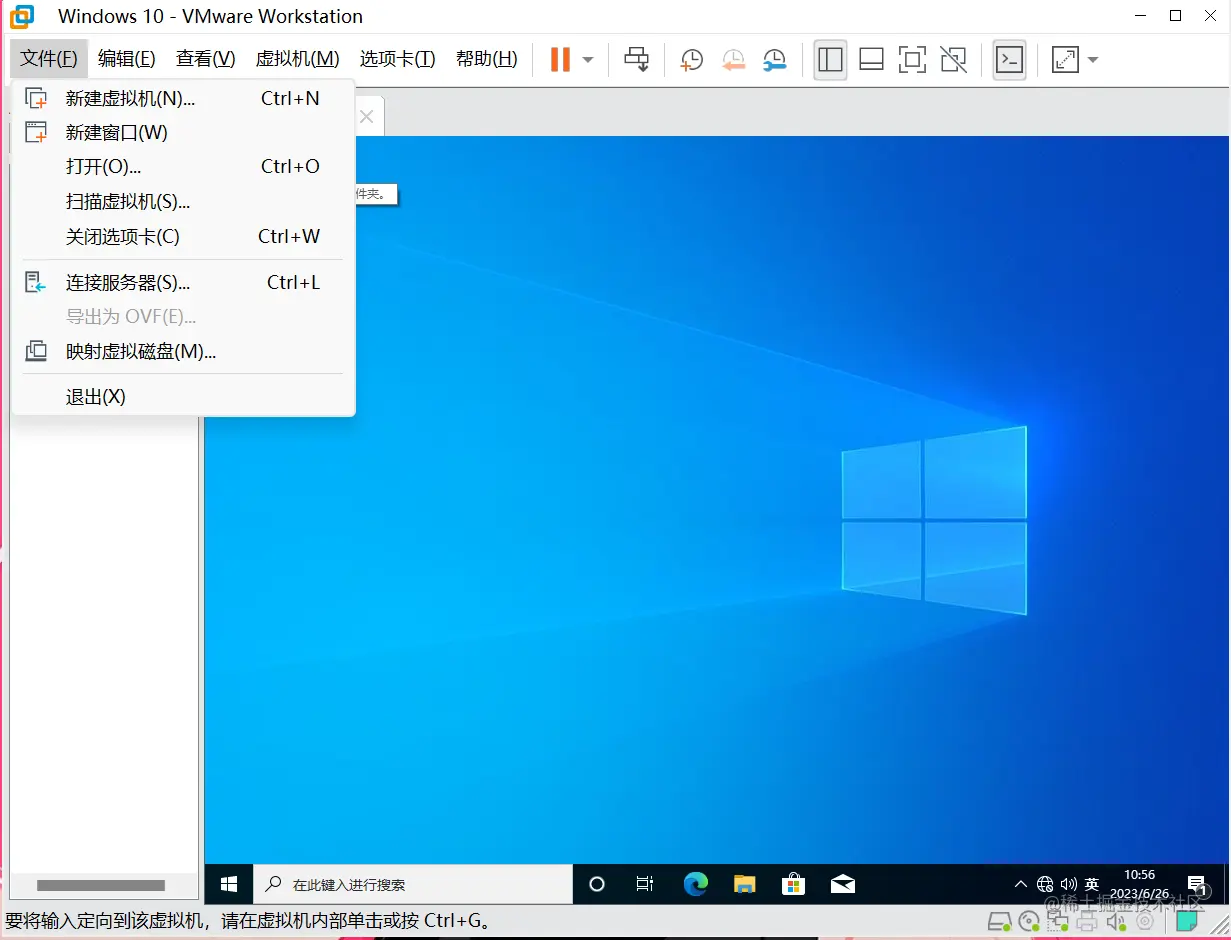Image resolution: width=1231 pixels, height=940 pixels.
Task: Open the 帮助(H) menu
Action: (487, 59)
